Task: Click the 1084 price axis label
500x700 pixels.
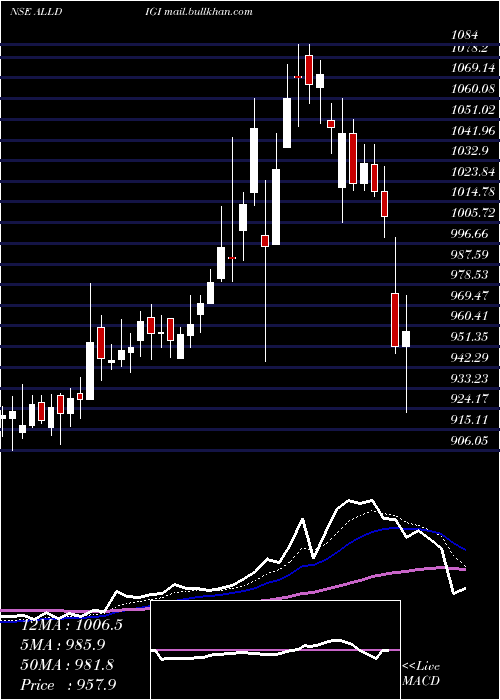Action: (x=465, y=34)
